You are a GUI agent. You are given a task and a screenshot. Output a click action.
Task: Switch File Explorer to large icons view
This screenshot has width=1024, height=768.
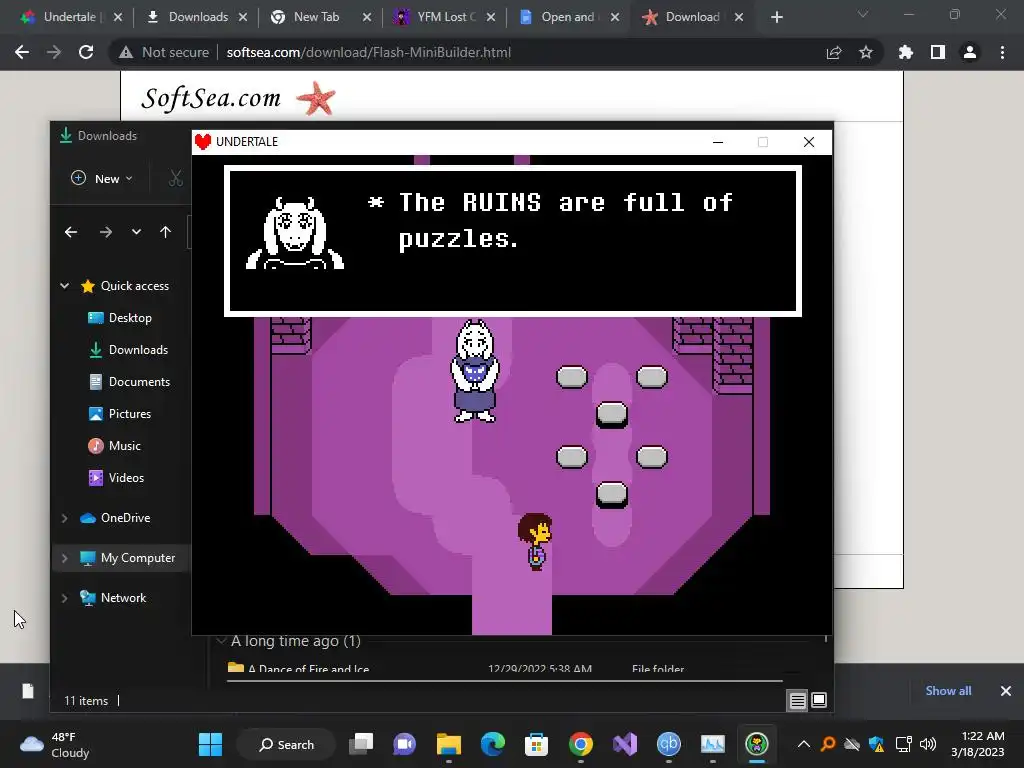(x=819, y=701)
